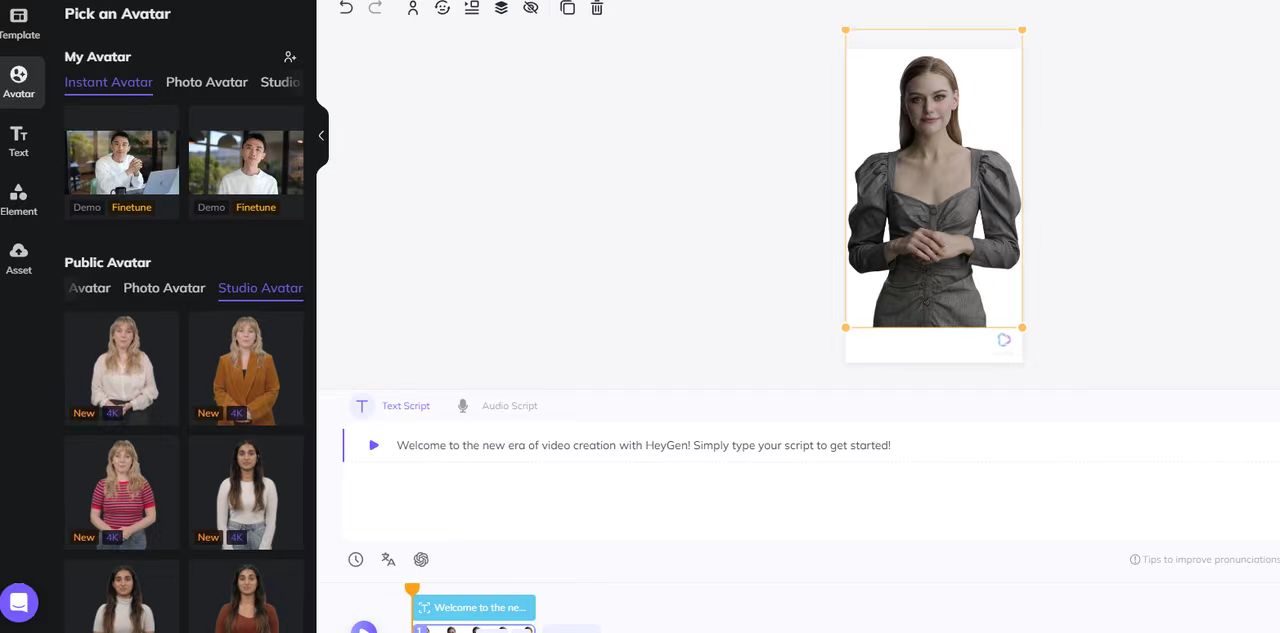Click the clock pause-timing icon below the script
This screenshot has width=1280, height=633.
356,560
